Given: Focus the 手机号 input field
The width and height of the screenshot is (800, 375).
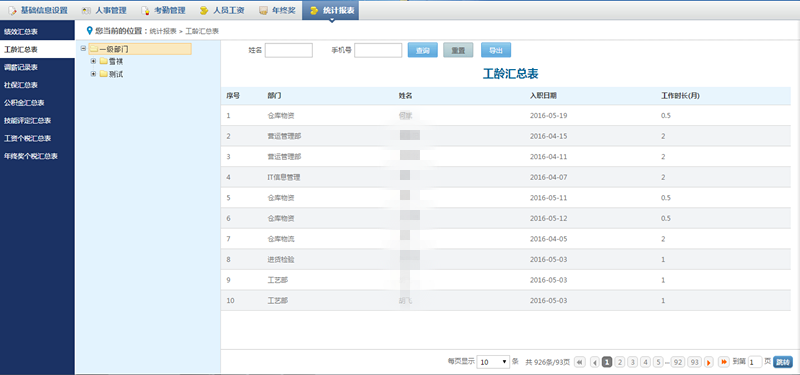Looking at the screenshot, I should (378, 50).
